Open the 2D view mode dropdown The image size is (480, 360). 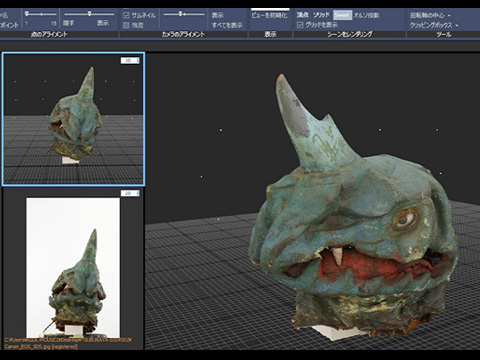[x=130, y=193]
